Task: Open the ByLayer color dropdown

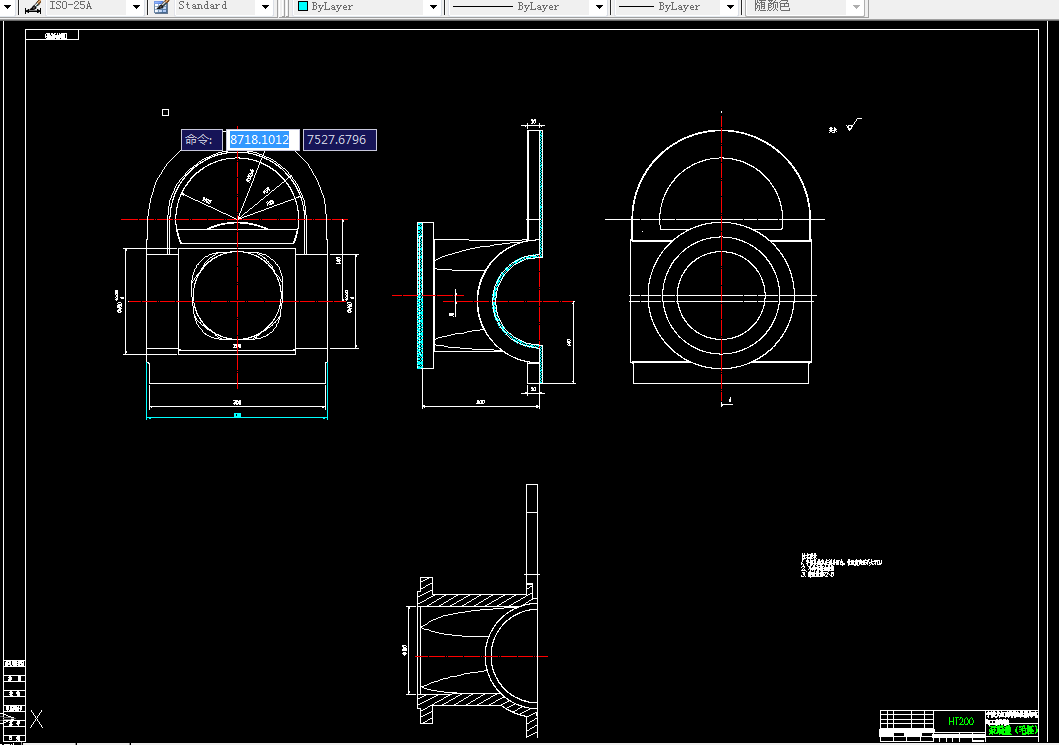Action: 434,7
